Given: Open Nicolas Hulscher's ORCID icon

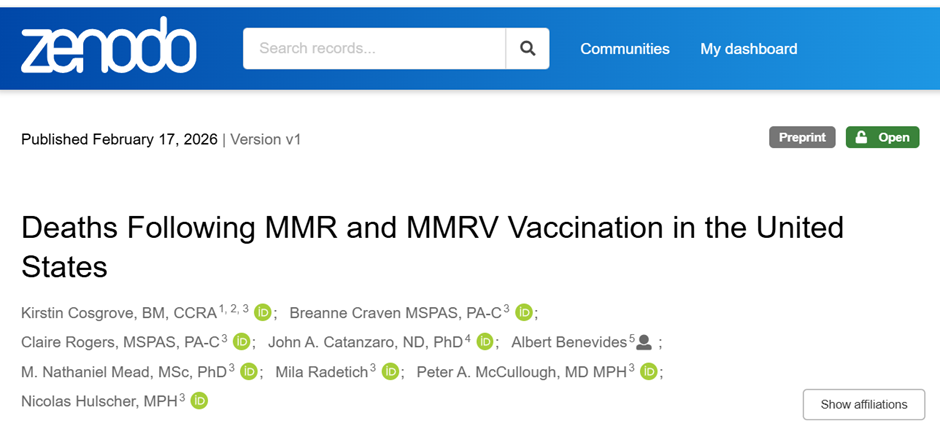Looking at the screenshot, I should click(199, 400).
